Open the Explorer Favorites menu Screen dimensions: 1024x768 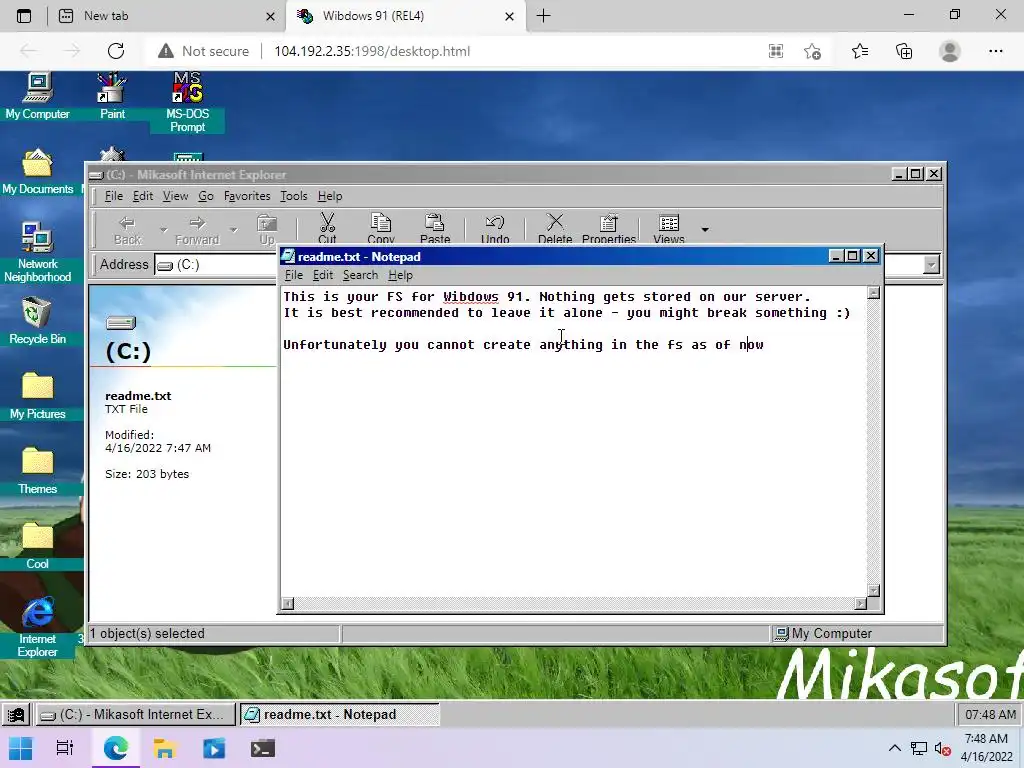[247, 196]
